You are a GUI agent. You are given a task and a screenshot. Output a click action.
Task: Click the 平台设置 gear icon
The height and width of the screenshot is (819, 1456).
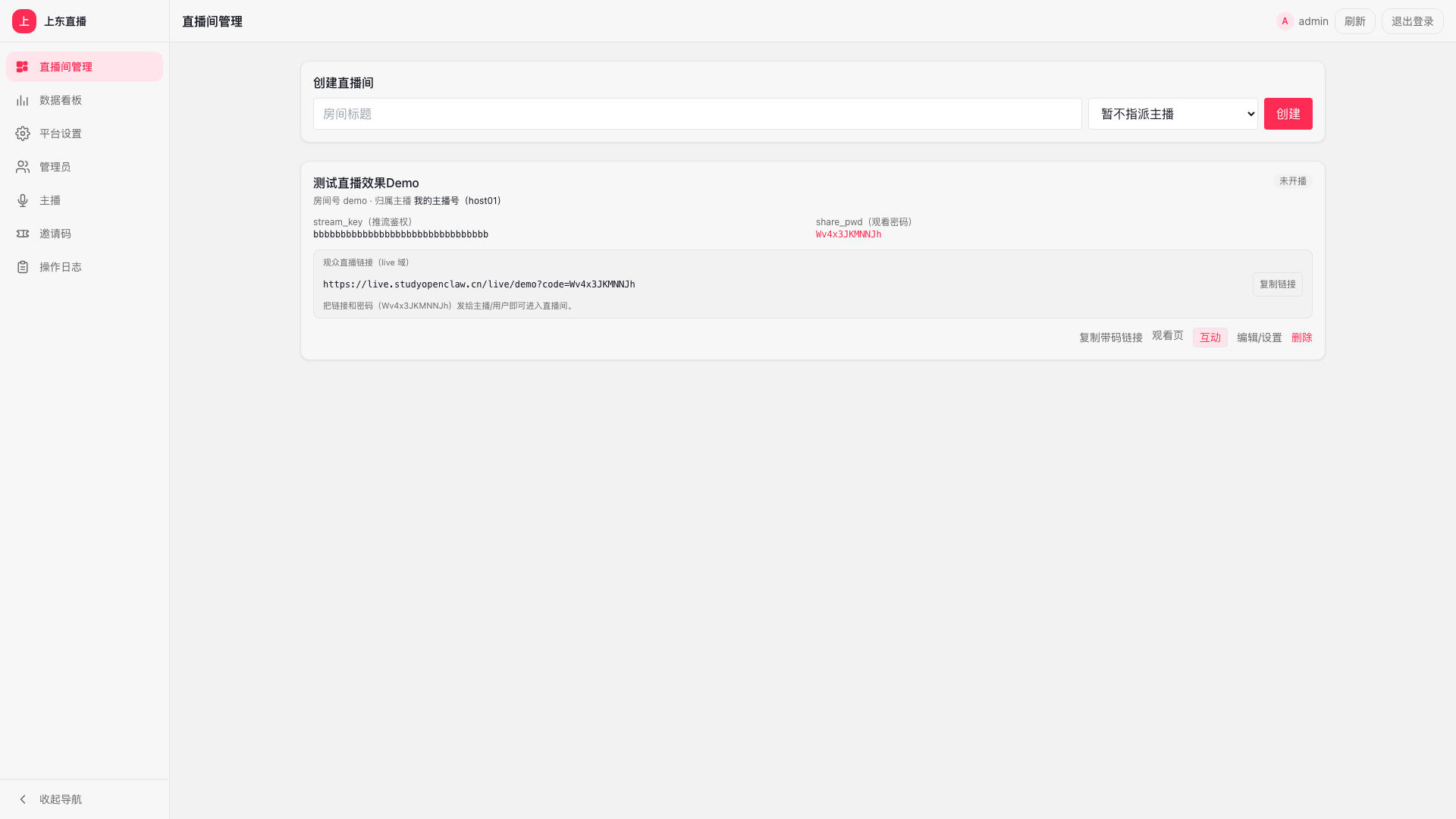coord(23,133)
